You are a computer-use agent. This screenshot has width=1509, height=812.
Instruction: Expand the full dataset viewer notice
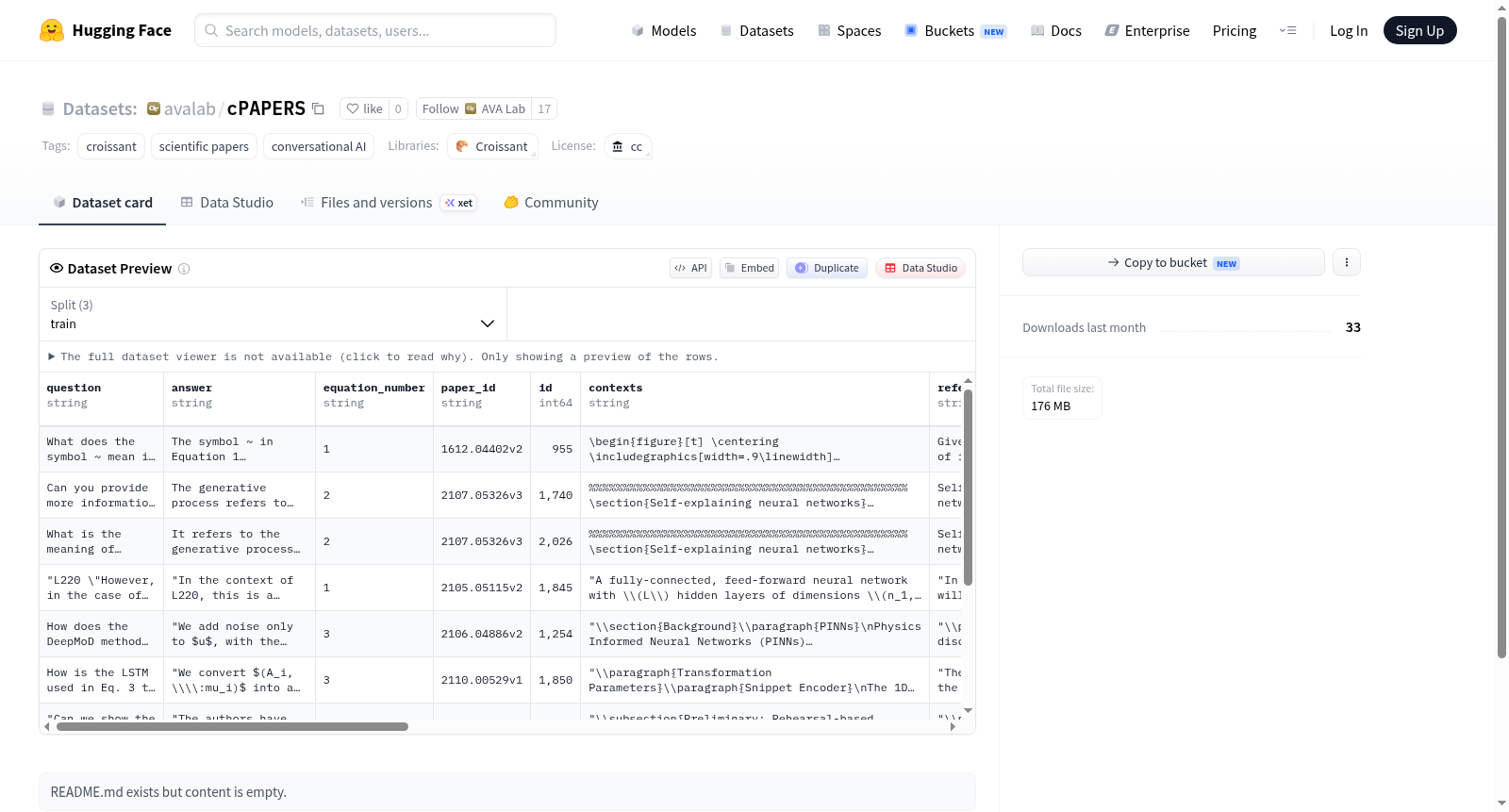coord(383,356)
